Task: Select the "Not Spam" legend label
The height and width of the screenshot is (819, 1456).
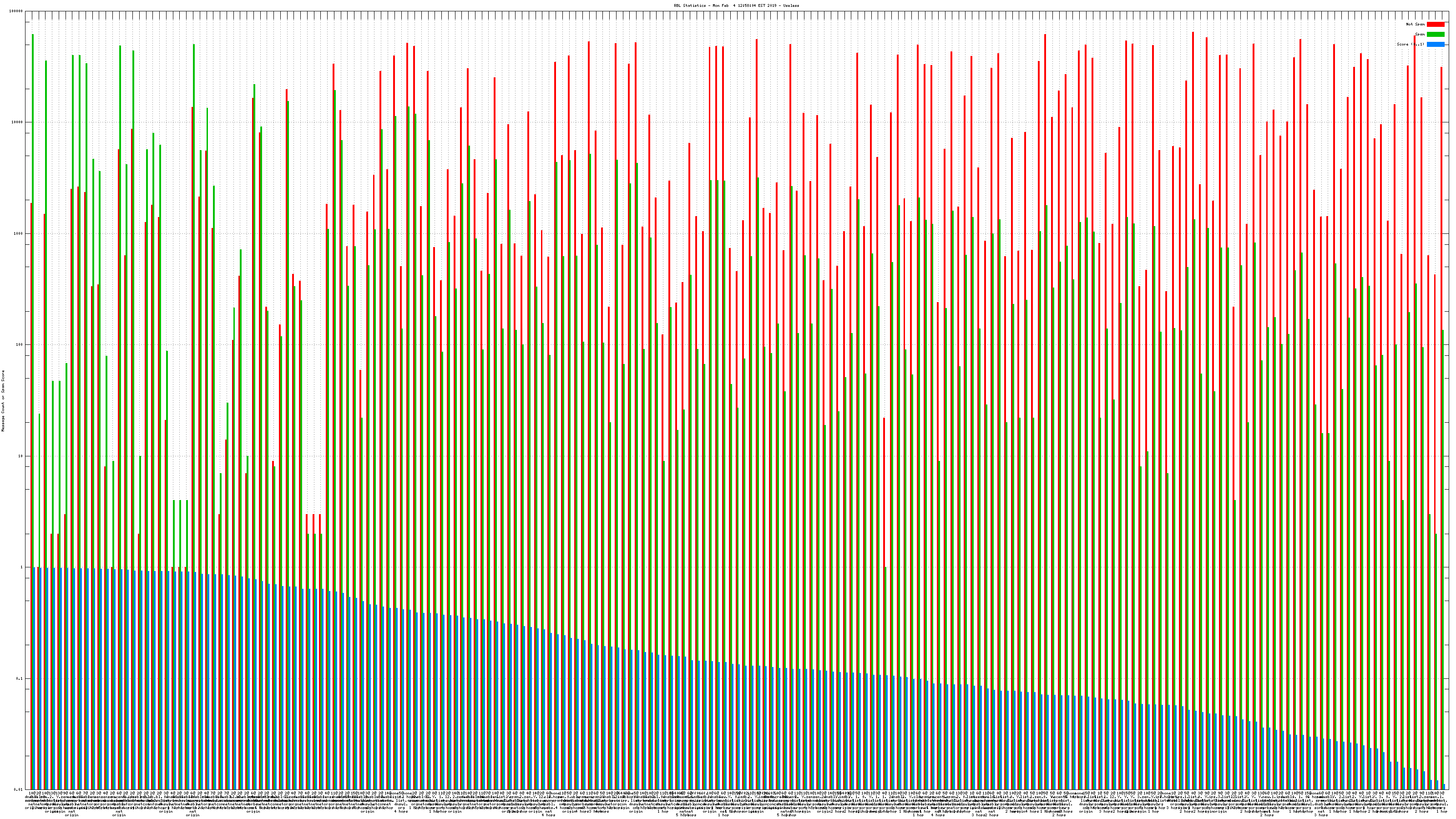Action: point(1416,24)
